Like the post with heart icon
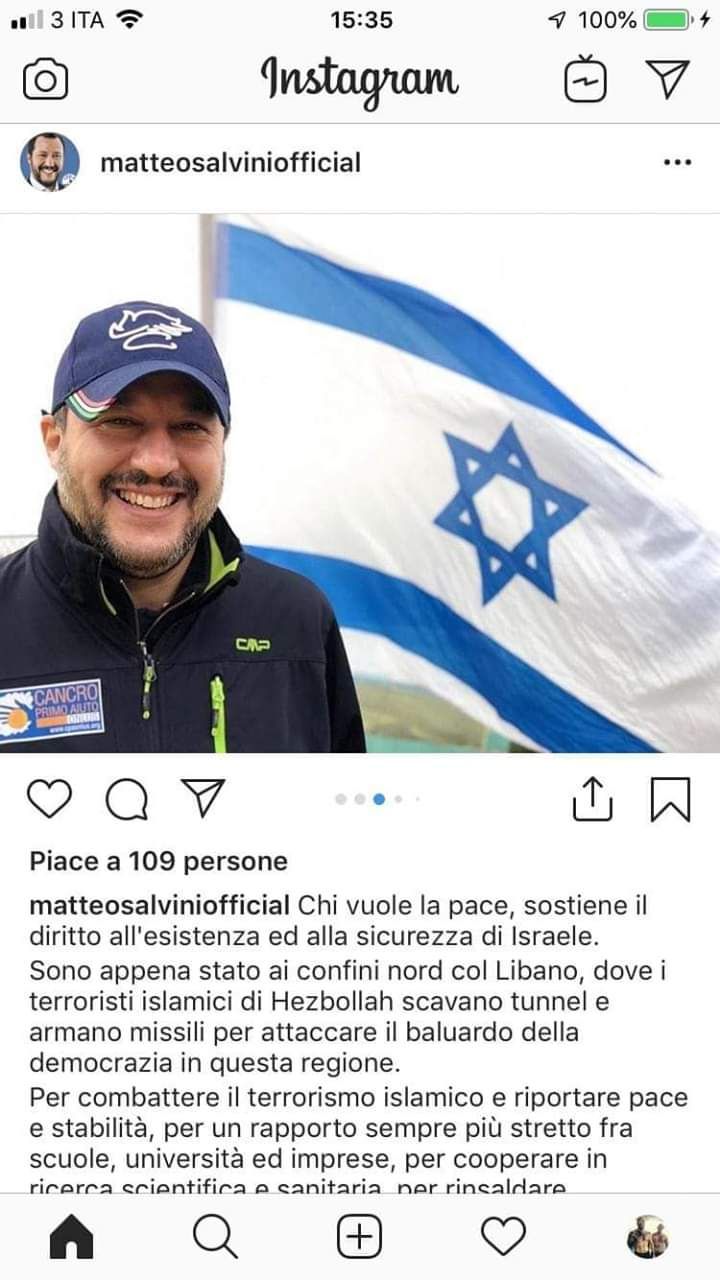 [48, 798]
